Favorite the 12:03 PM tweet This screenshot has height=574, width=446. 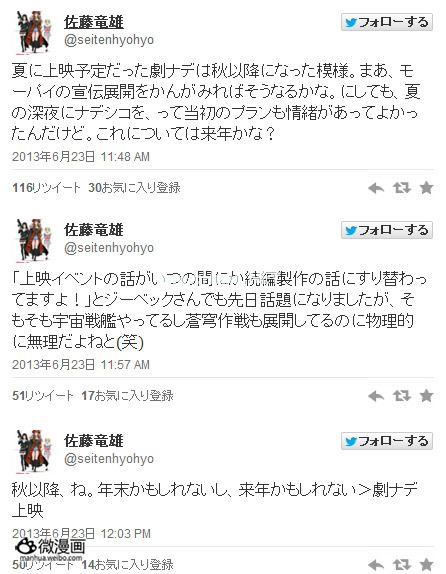(426, 565)
